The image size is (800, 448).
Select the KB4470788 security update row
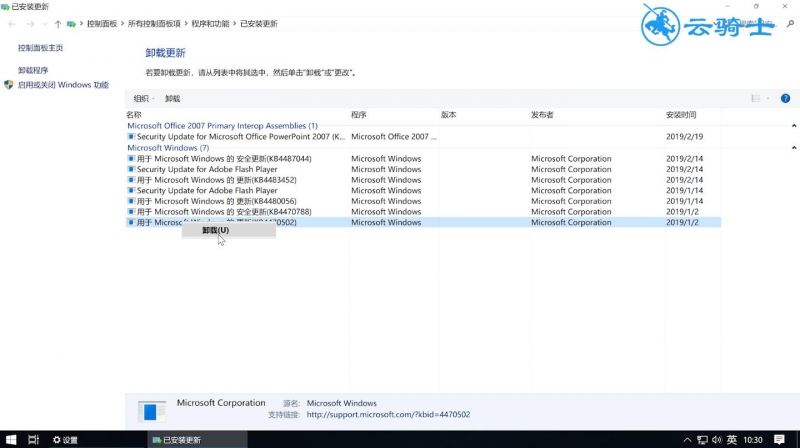point(423,212)
